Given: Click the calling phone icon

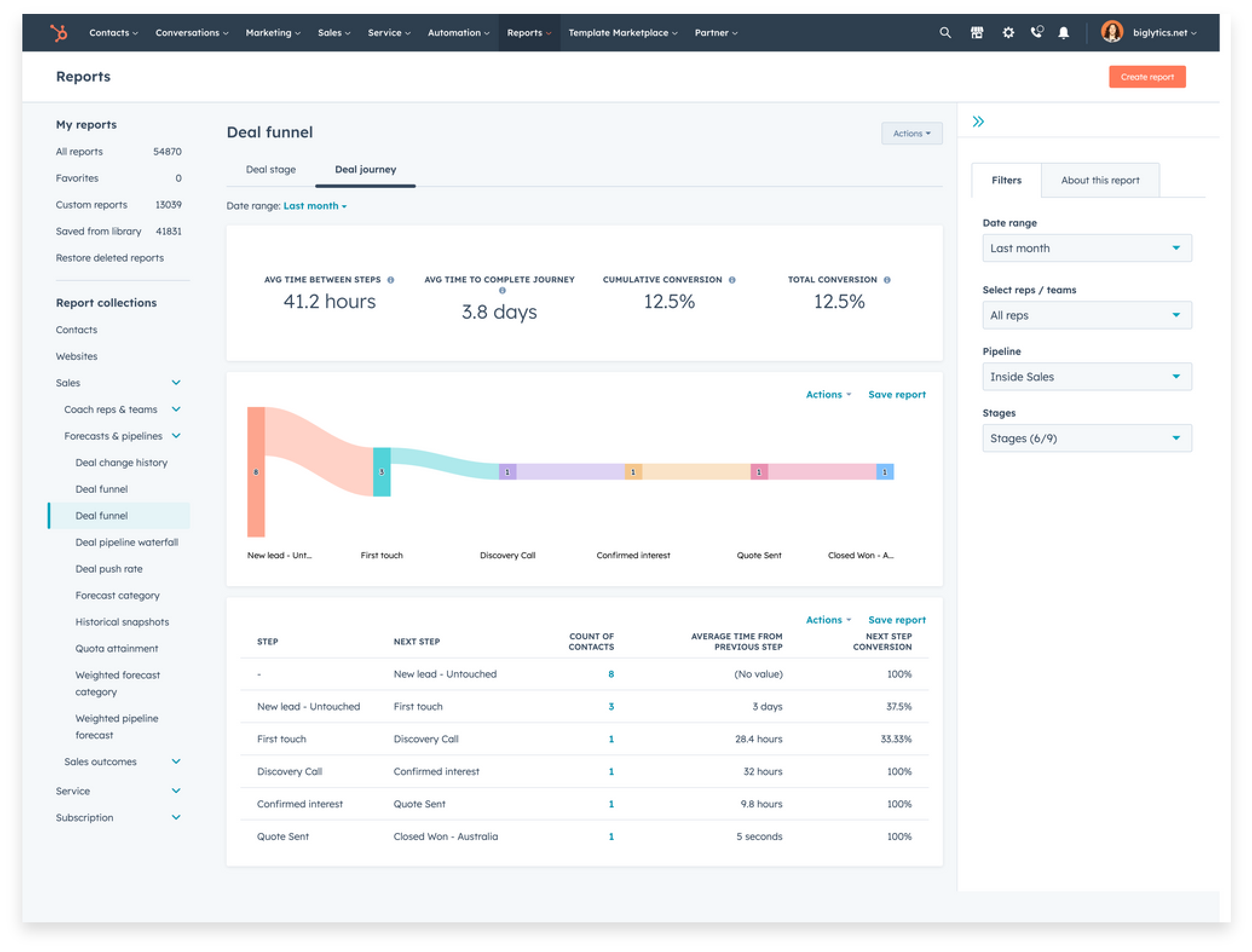Looking at the screenshot, I should pyautogui.click(x=1037, y=32).
